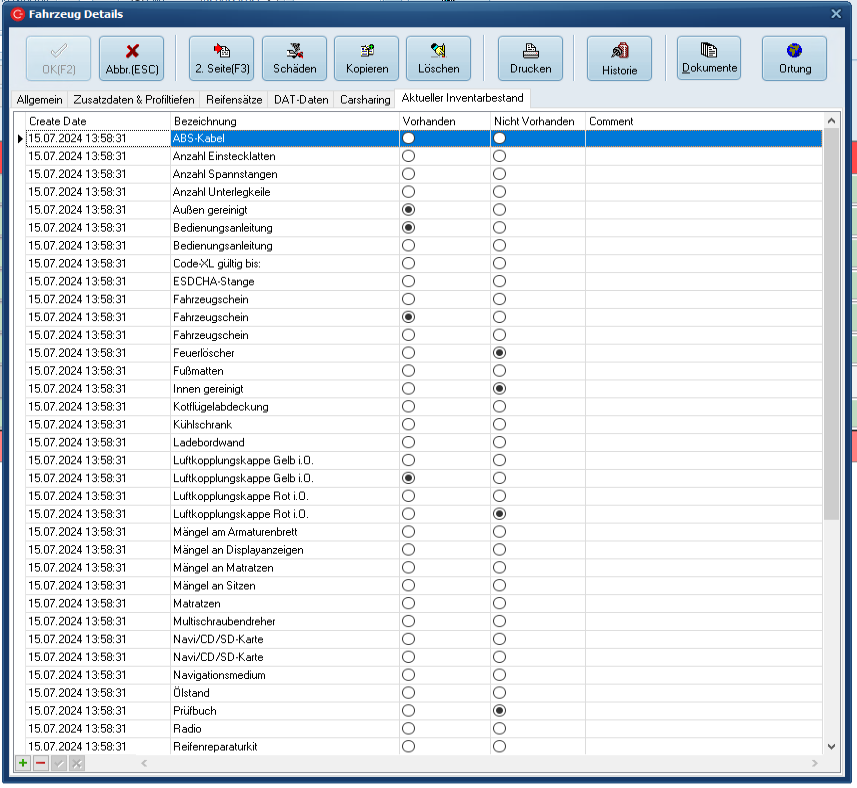Switch to the Reifensätze tab
This screenshot has width=857, height=788.
coord(234,100)
